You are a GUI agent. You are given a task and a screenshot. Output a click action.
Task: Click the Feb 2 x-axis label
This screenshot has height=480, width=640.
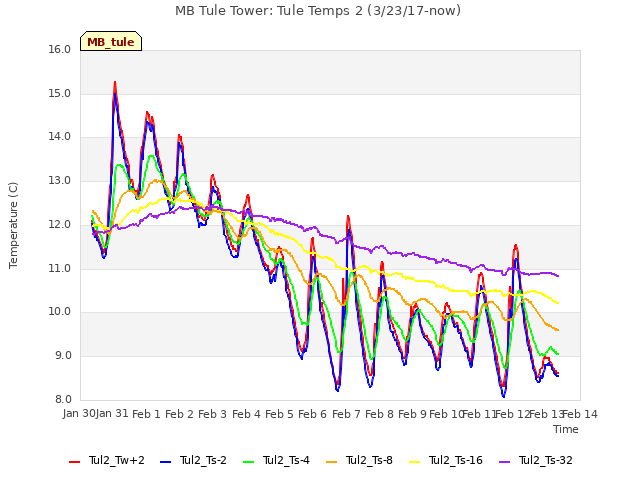179,414
